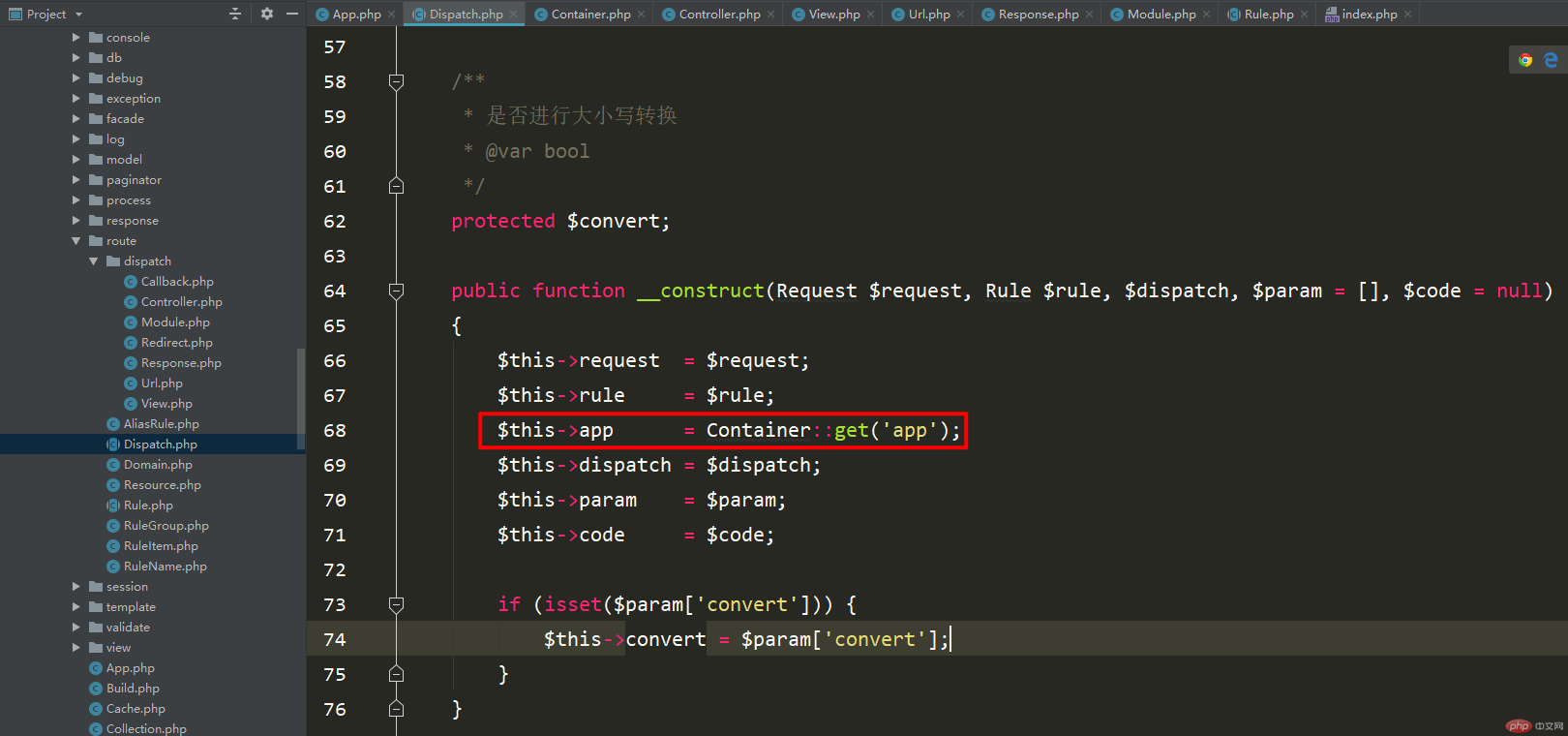Click the fold end marker at line 76
The height and width of the screenshot is (736, 1568).
(x=396, y=709)
